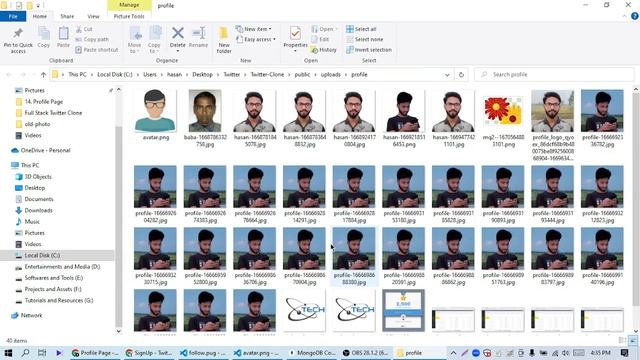This screenshot has width=640, height=360.
Task: Switch to 'follow.pug' VS Code taskbar item
Action: click(x=204, y=353)
